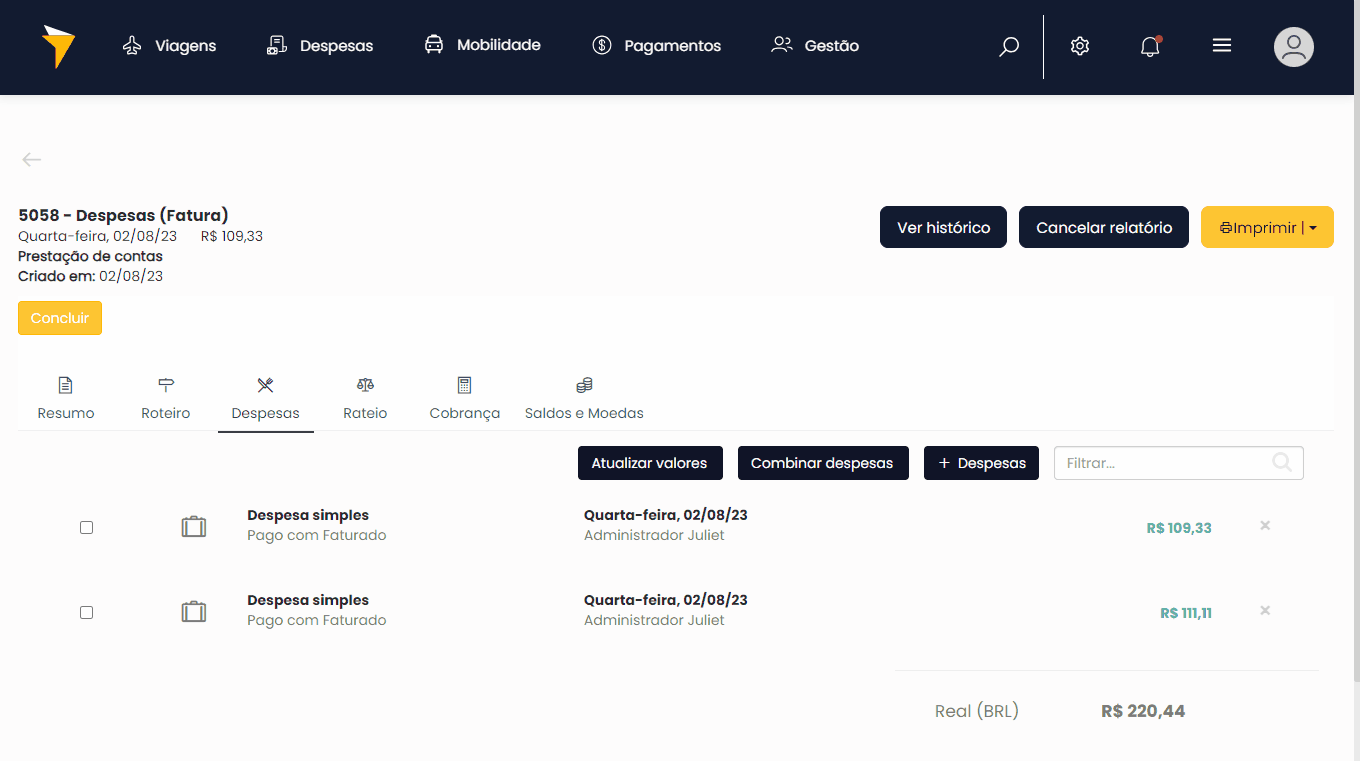Select checkbox for R$ 109,33 expense
Image resolution: width=1360 pixels, height=761 pixels.
[x=87, y=527]
